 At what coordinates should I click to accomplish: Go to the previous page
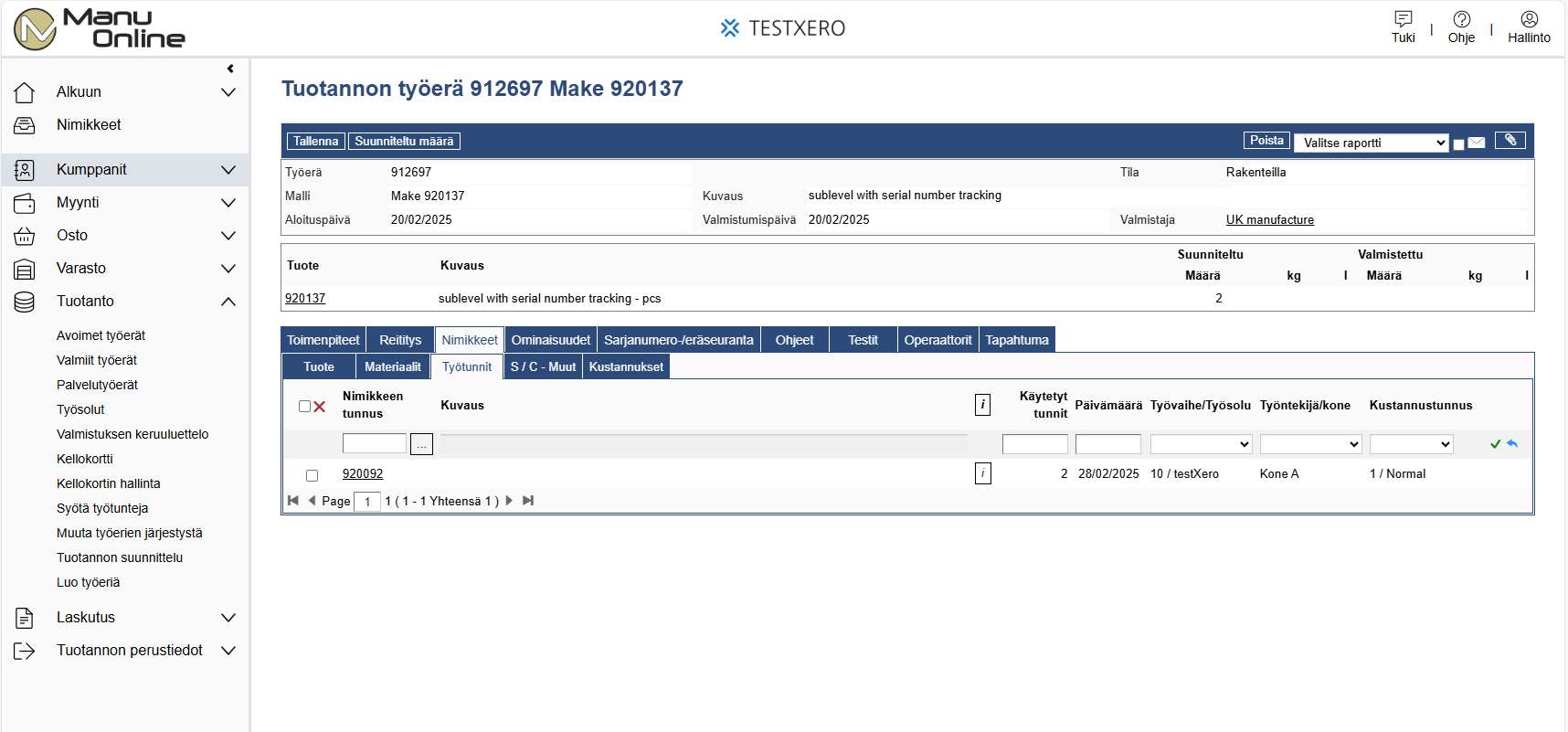[x=312, y=501]
